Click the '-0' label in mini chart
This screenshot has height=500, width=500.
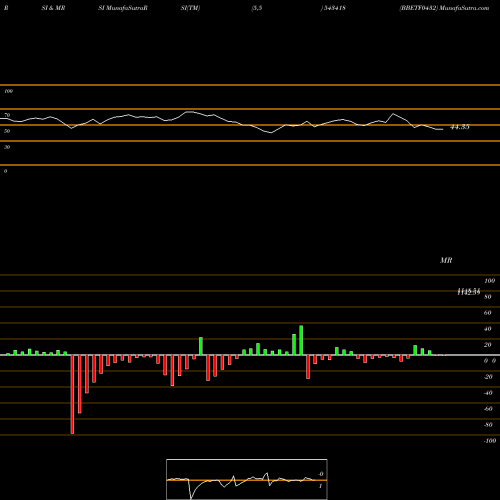point(321,474)
